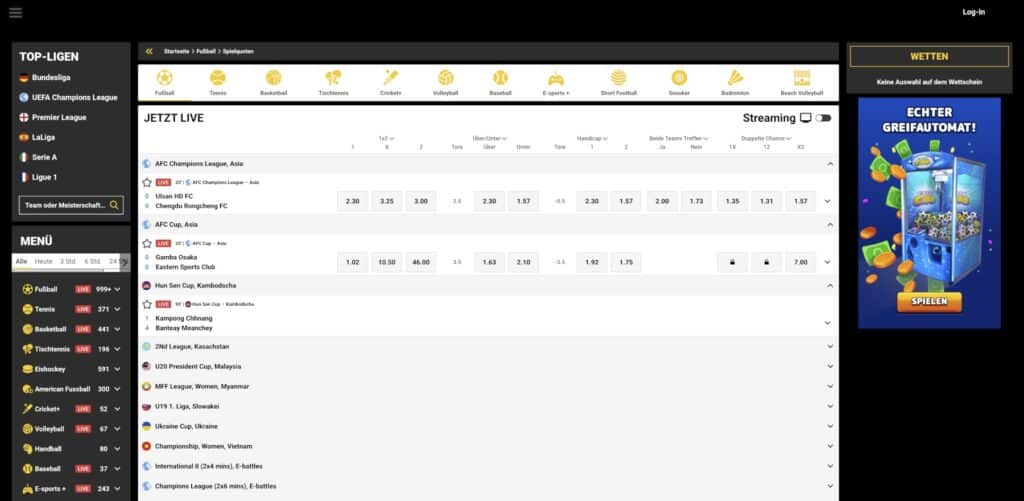Favorite the Ulsan HD FC match star

147,183
